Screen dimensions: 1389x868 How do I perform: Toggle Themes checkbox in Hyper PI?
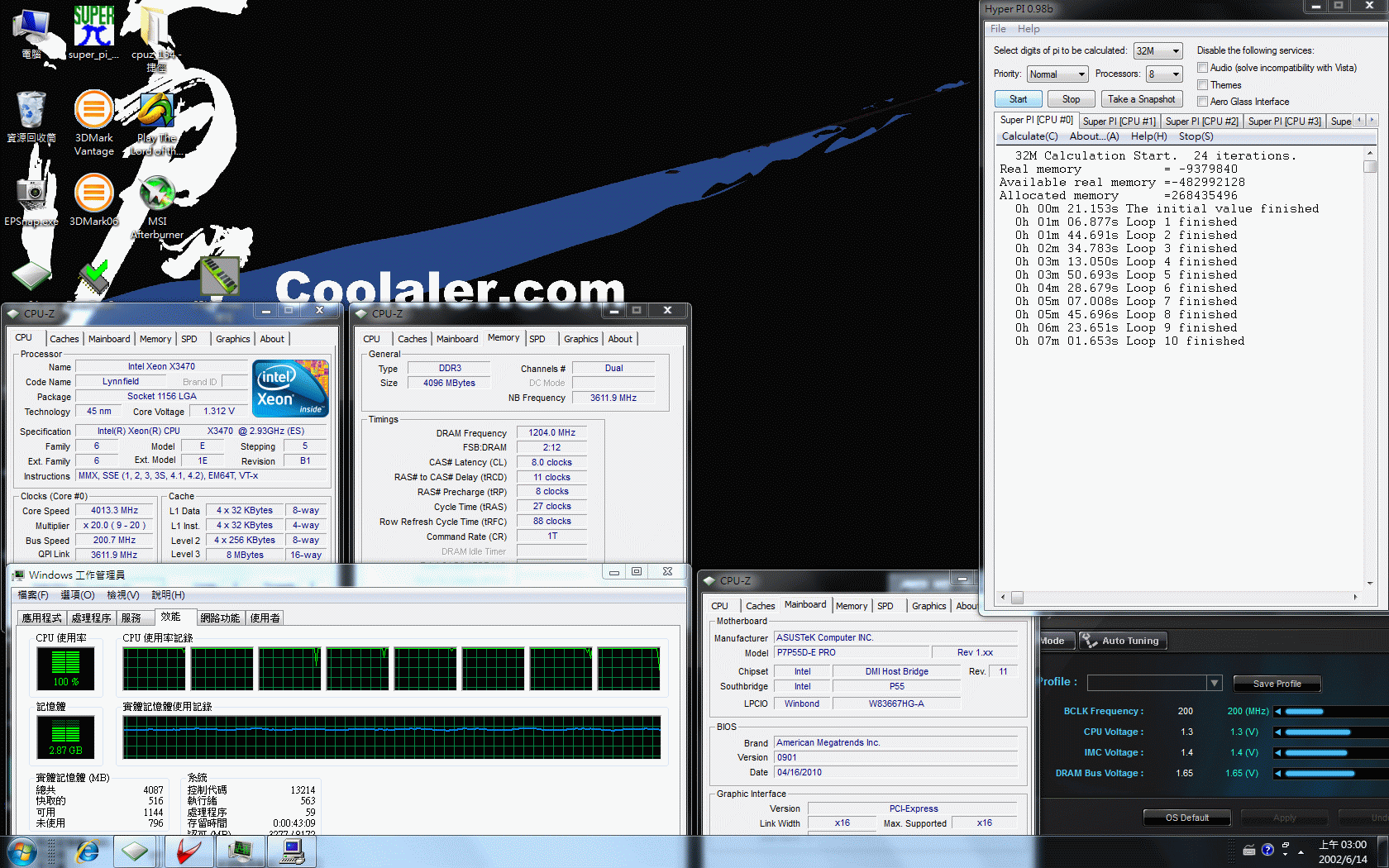[1203, 85]
